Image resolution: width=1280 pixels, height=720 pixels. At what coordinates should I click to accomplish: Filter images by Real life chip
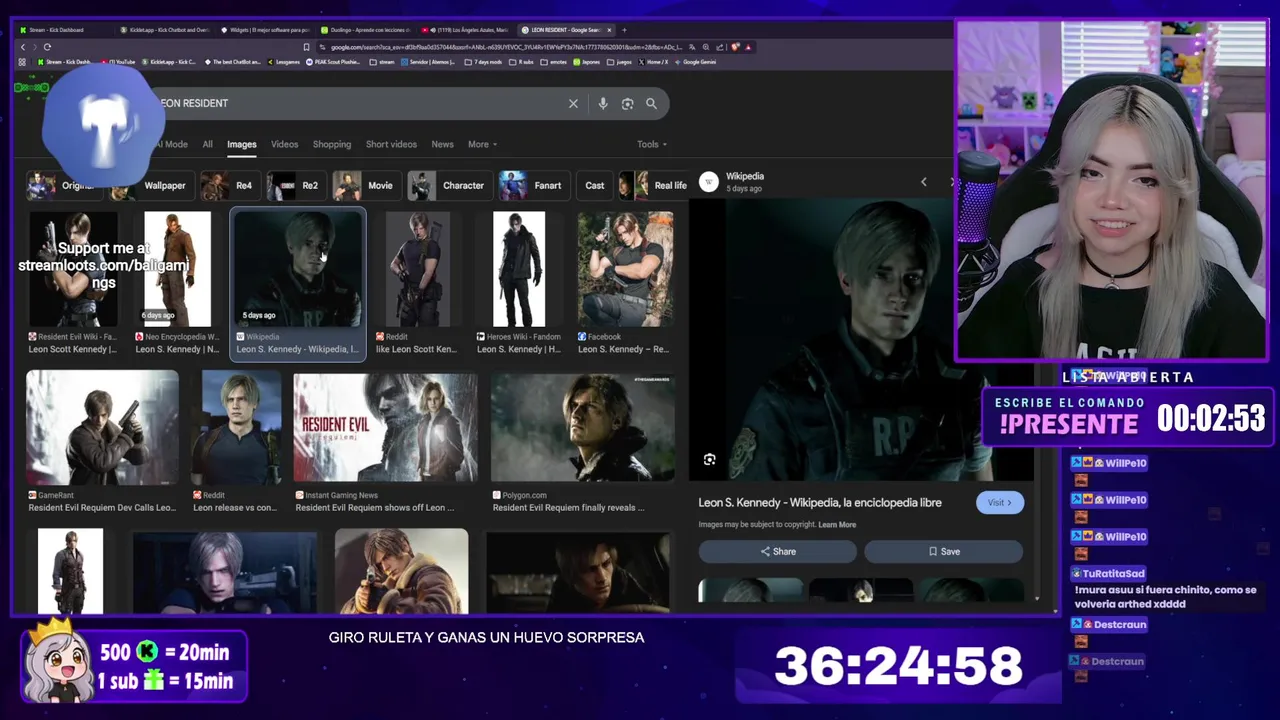coord(655,185)
